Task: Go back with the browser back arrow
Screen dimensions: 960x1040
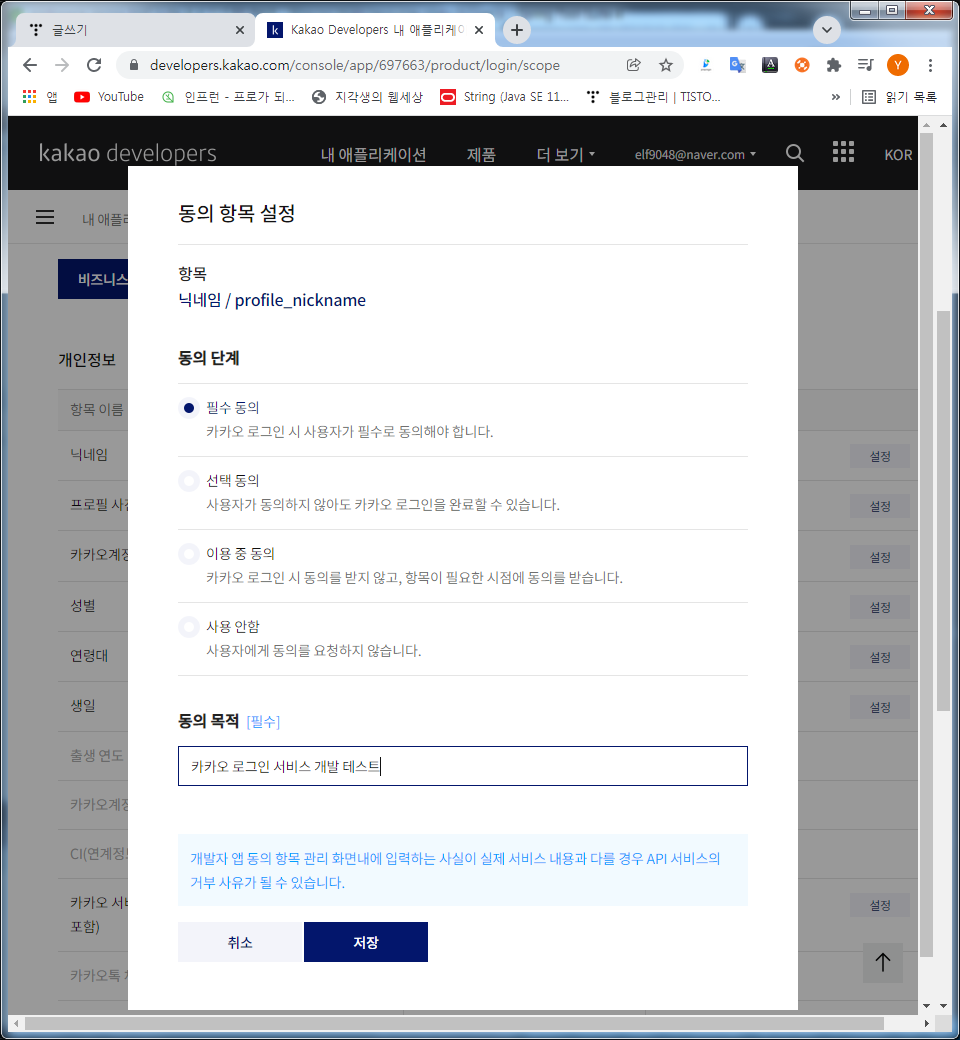Action: [x=30, y=65]
